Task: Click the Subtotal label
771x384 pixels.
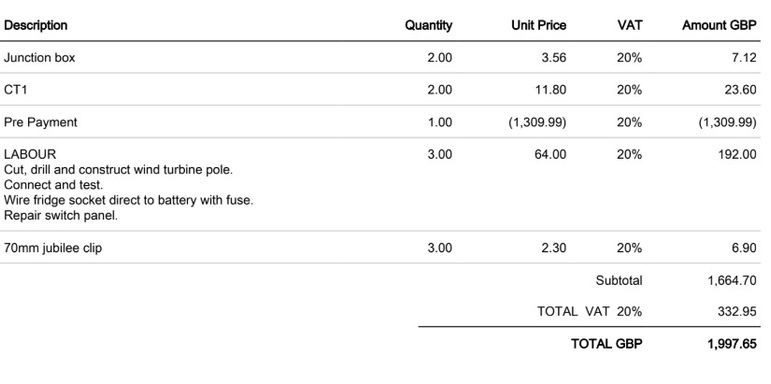Action: point(619,280)
